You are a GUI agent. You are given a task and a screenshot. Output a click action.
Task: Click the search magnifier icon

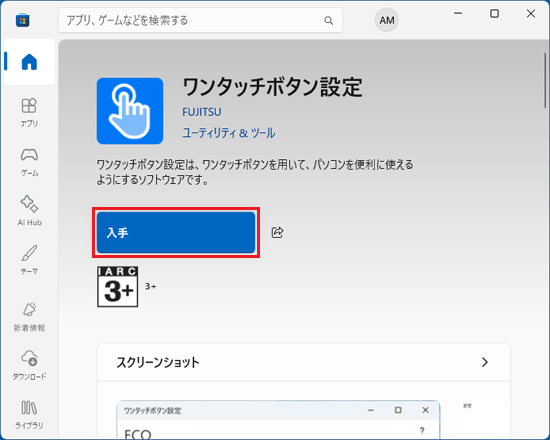329,20
